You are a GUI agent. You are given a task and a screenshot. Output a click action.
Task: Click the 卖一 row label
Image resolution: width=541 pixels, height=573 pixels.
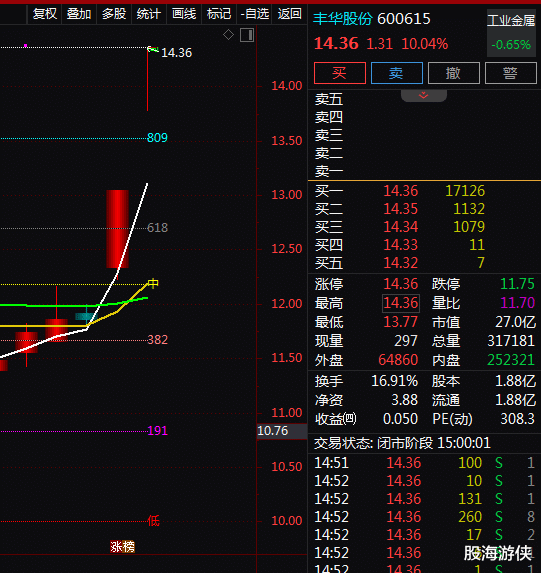[x=329, y=171]
